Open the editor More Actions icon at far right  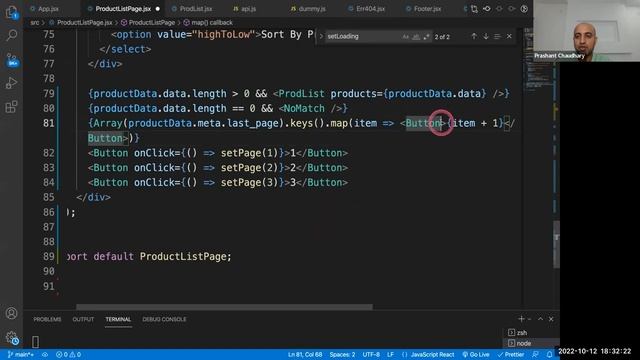[524, 9]
